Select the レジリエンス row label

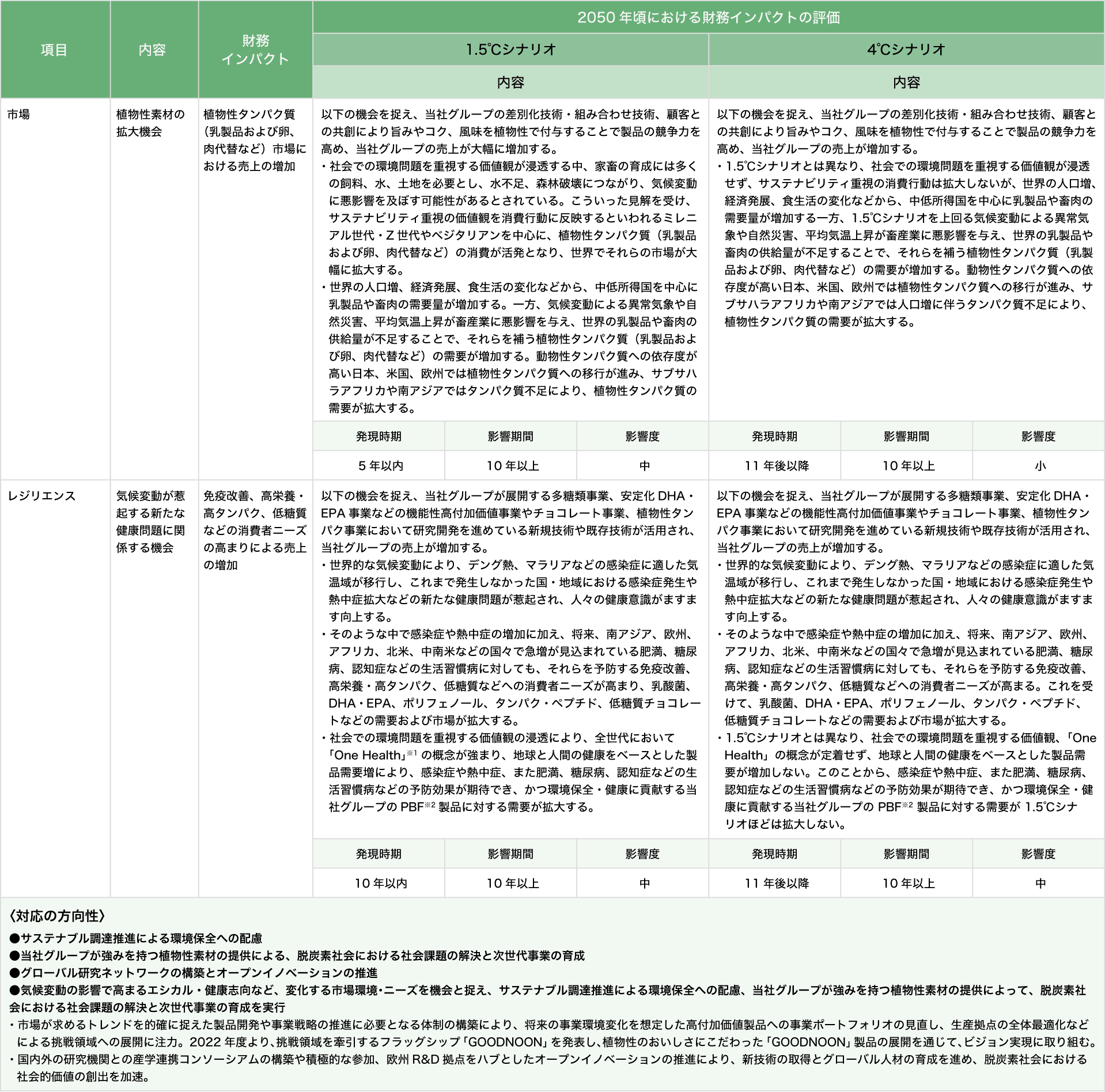41,496
